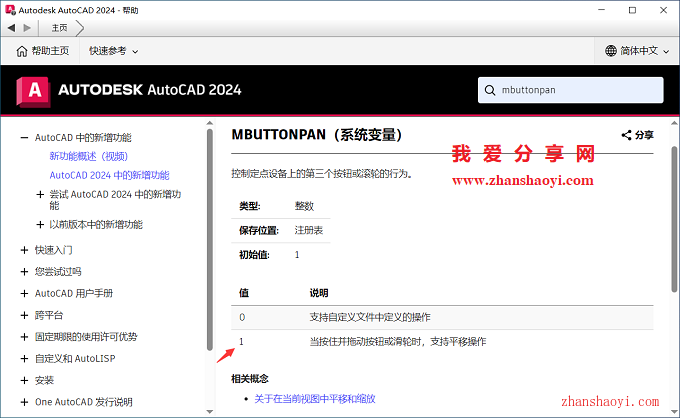Viewport: 680px width, 418px height.
Task: Open AutoCAD 2024 中的新增功能 link
Action: pyautogui.click(x=109, y=175)
